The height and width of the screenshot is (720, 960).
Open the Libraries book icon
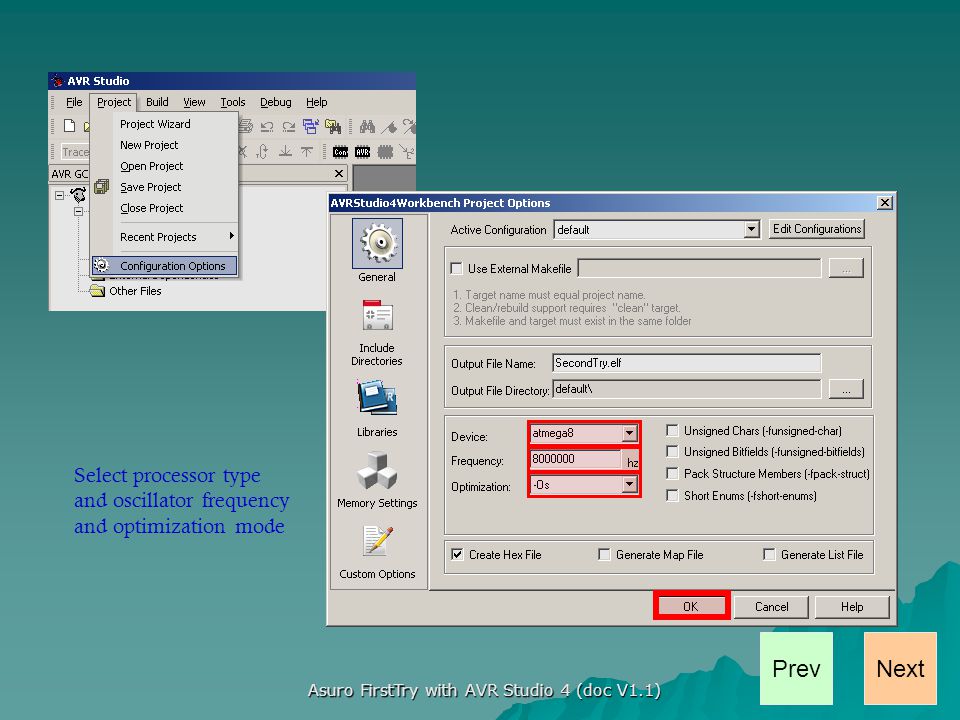click(x=377, y=398)
